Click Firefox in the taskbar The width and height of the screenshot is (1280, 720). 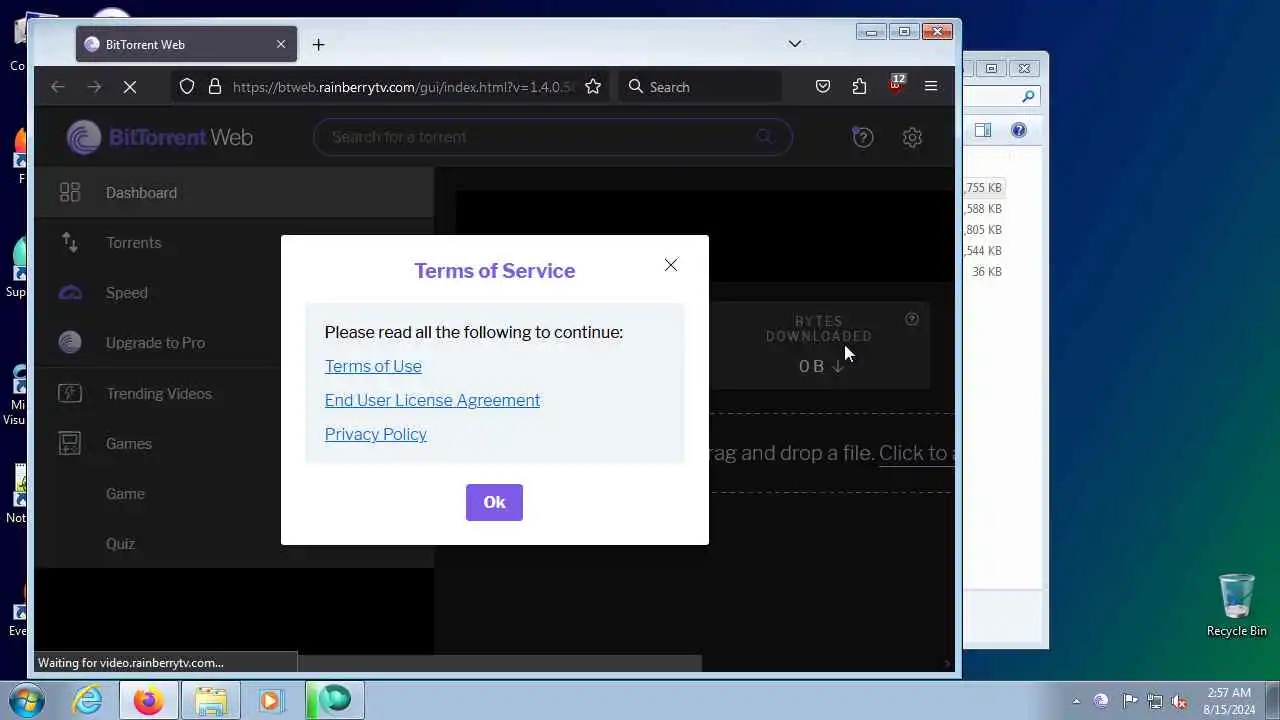[149, 699]
